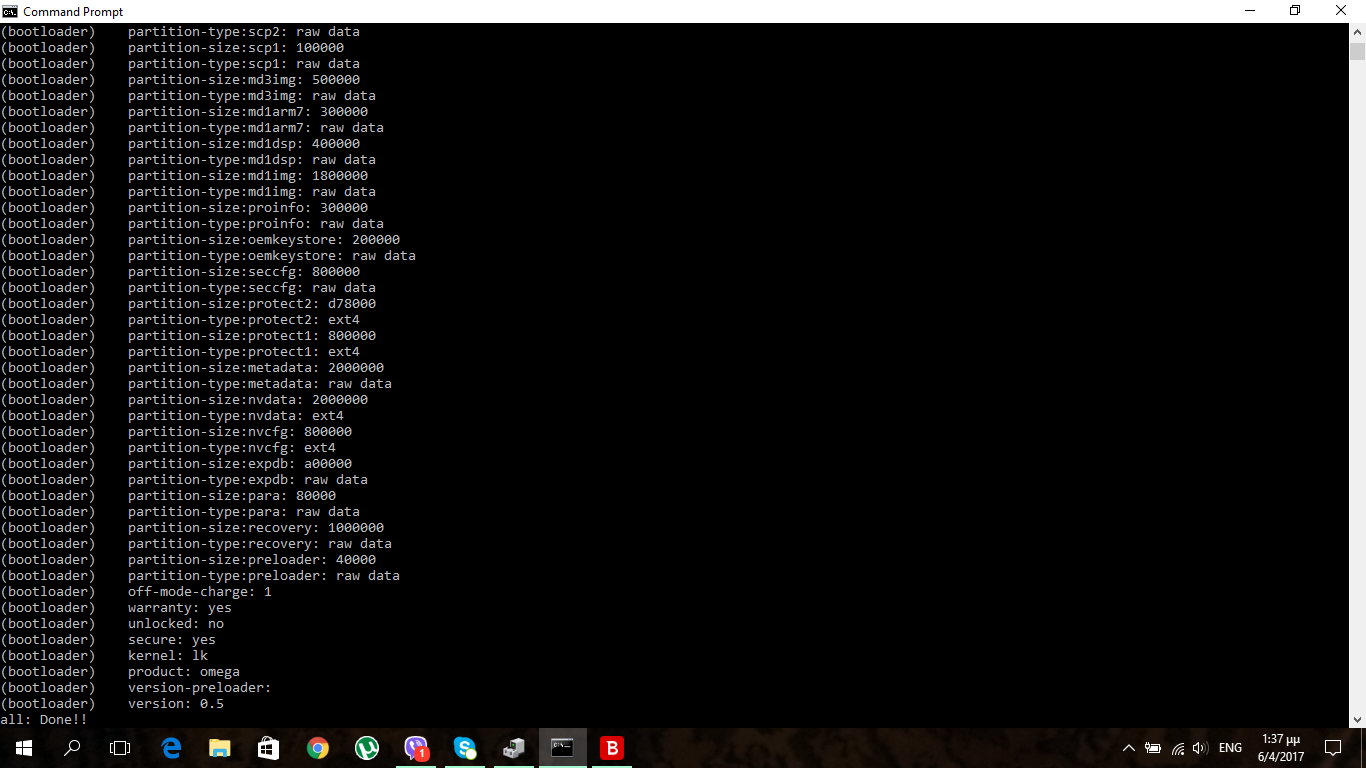Click the 'partition-type:scp2: raw data' line
This screenshot has height=768, width=1366.
point(244,32)
